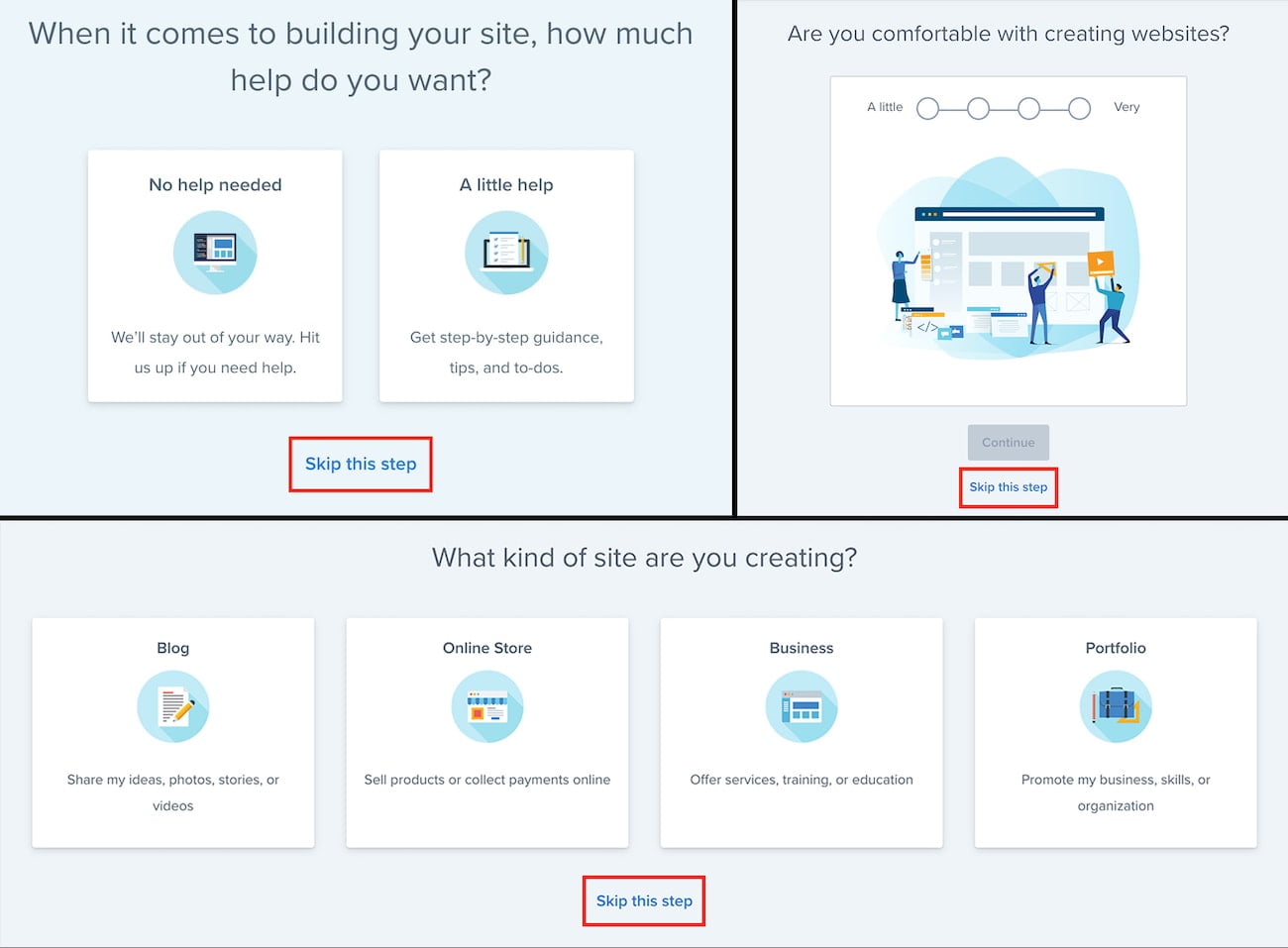
Task: Click Skip this step under help options
Action: click(x=361, y=464)
